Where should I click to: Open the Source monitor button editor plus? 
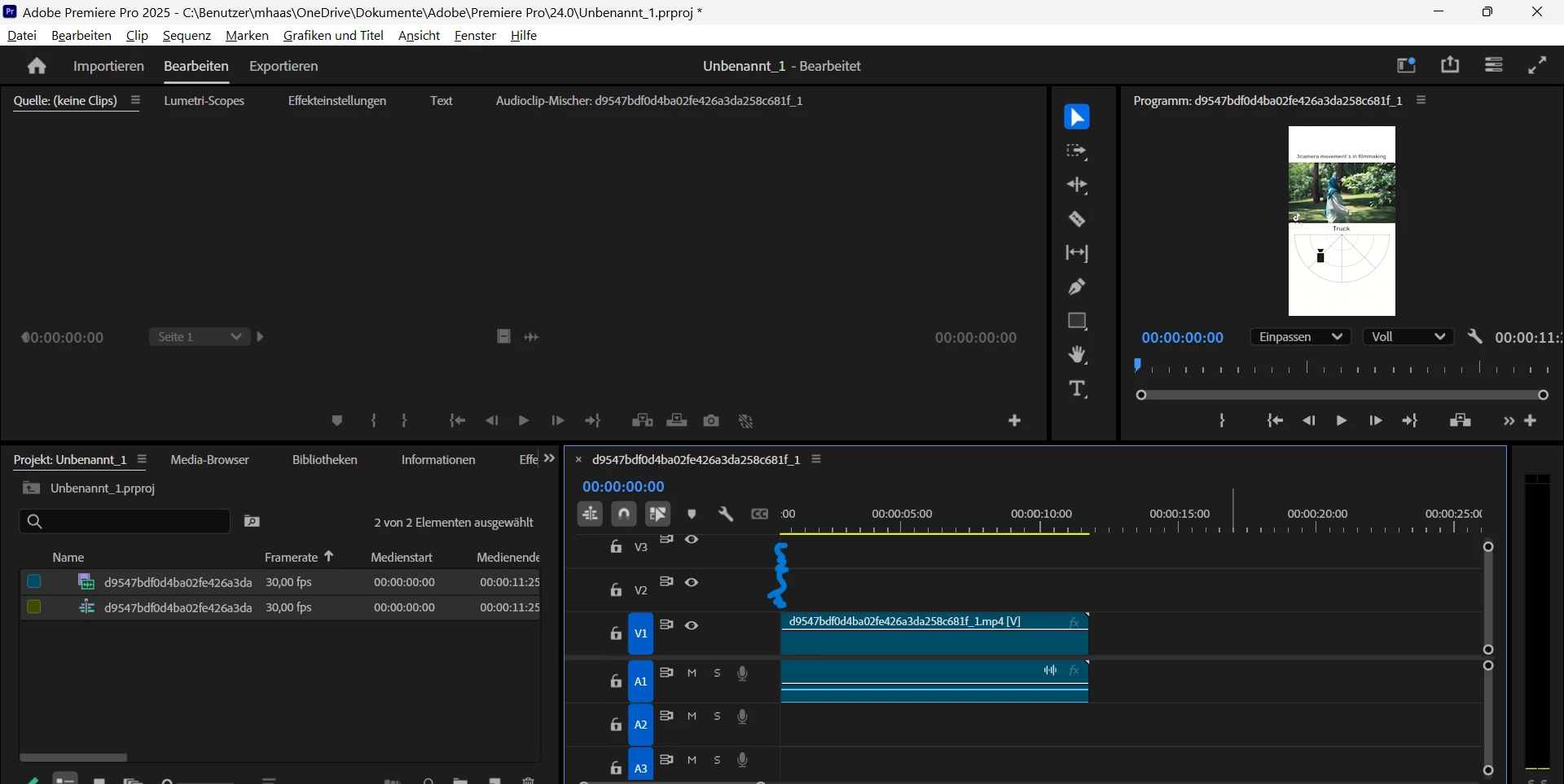1015,421
